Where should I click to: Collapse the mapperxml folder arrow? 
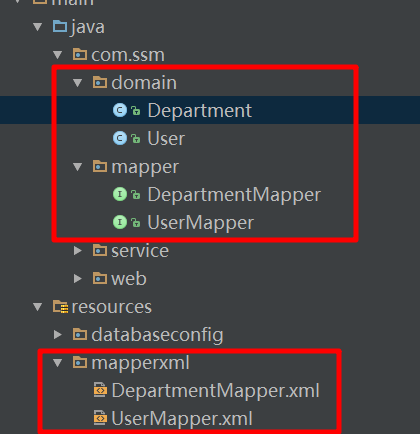coord(58,363)
